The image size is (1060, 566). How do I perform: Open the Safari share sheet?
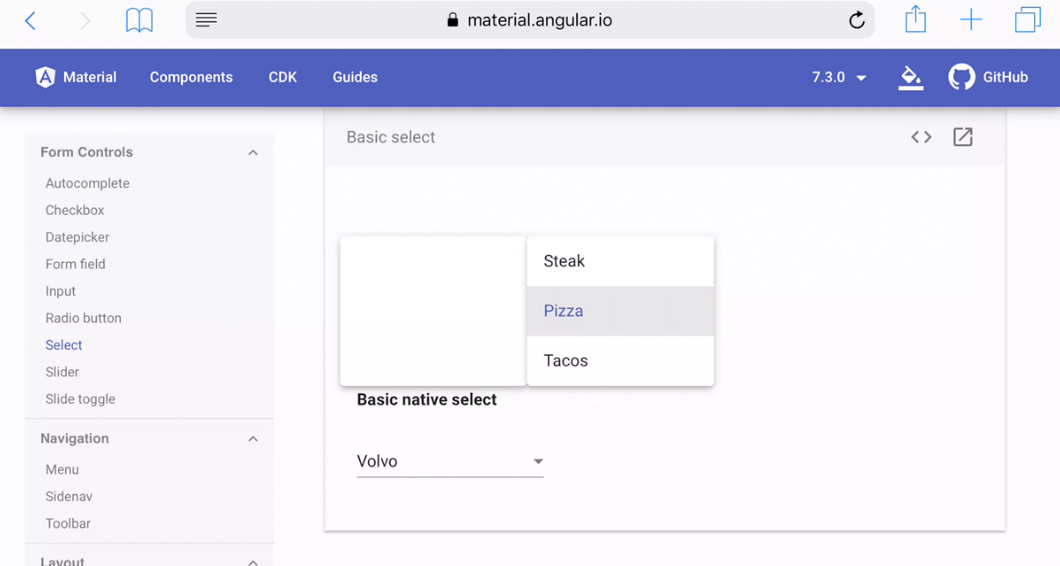pos(915,19)
